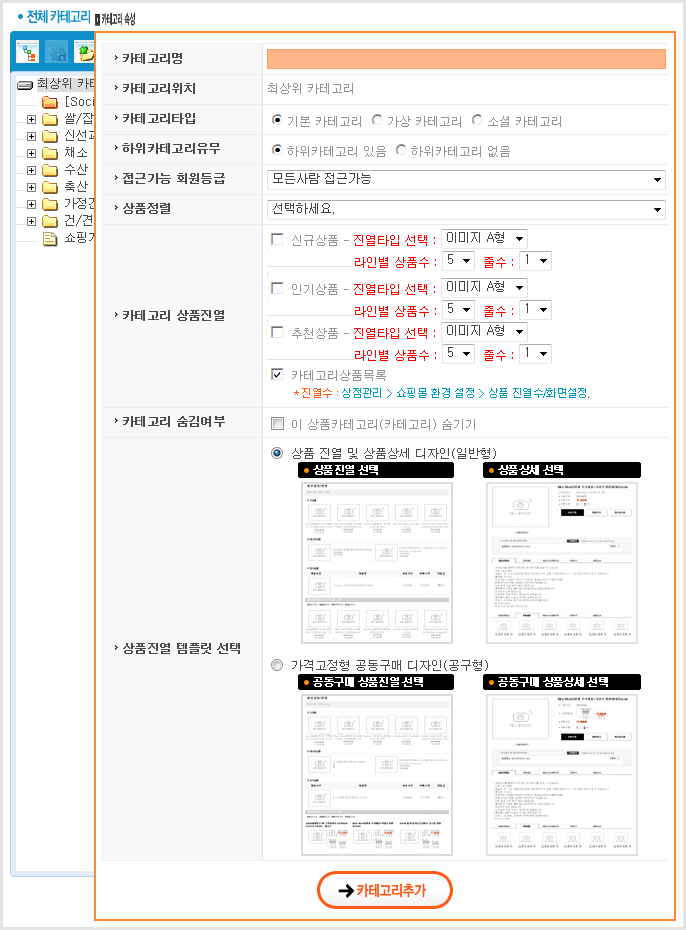Image resolution: width=686 pixels, height=930 pixels.
Task: Select the 채소 category in tree
Action: pos(76,153)
